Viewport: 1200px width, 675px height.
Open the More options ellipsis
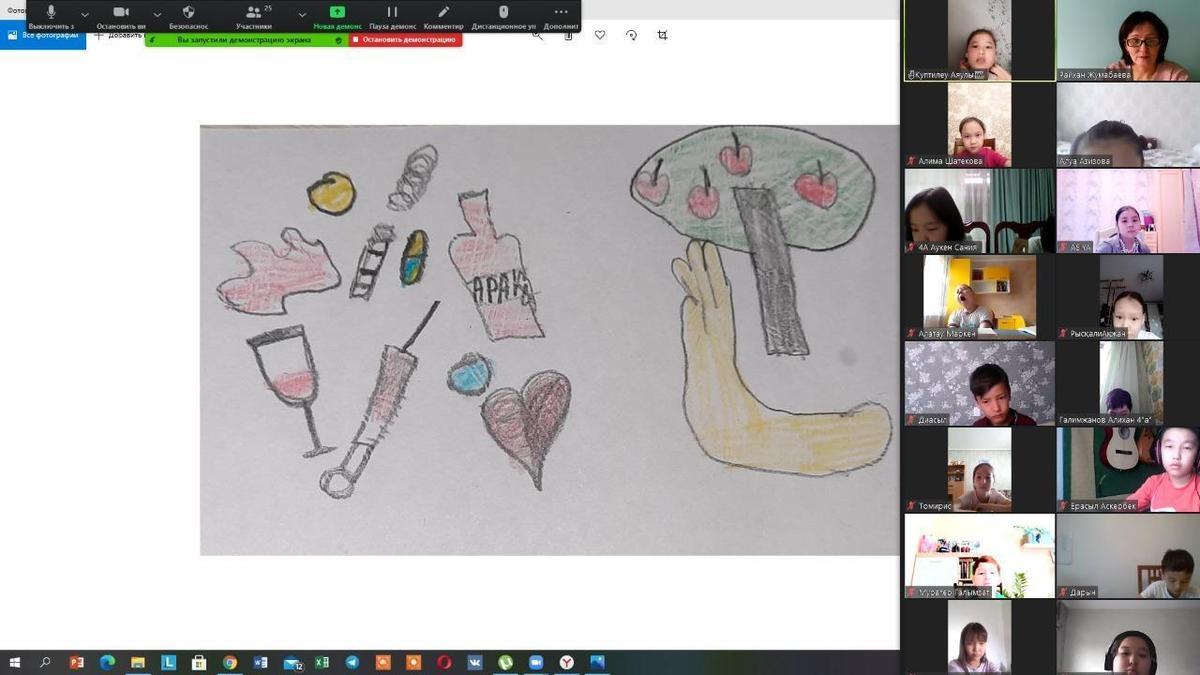coord(560,13)
